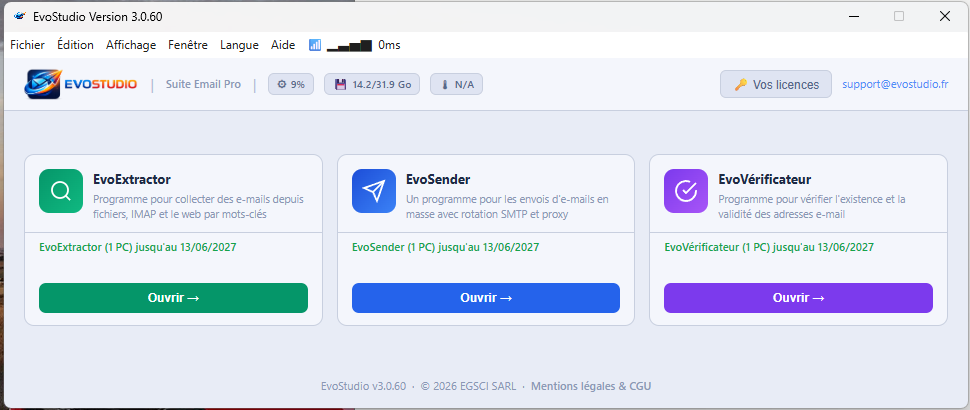Open the Édition menu
The width and height of the screenshot is (970, 410).
coord(75,45)
